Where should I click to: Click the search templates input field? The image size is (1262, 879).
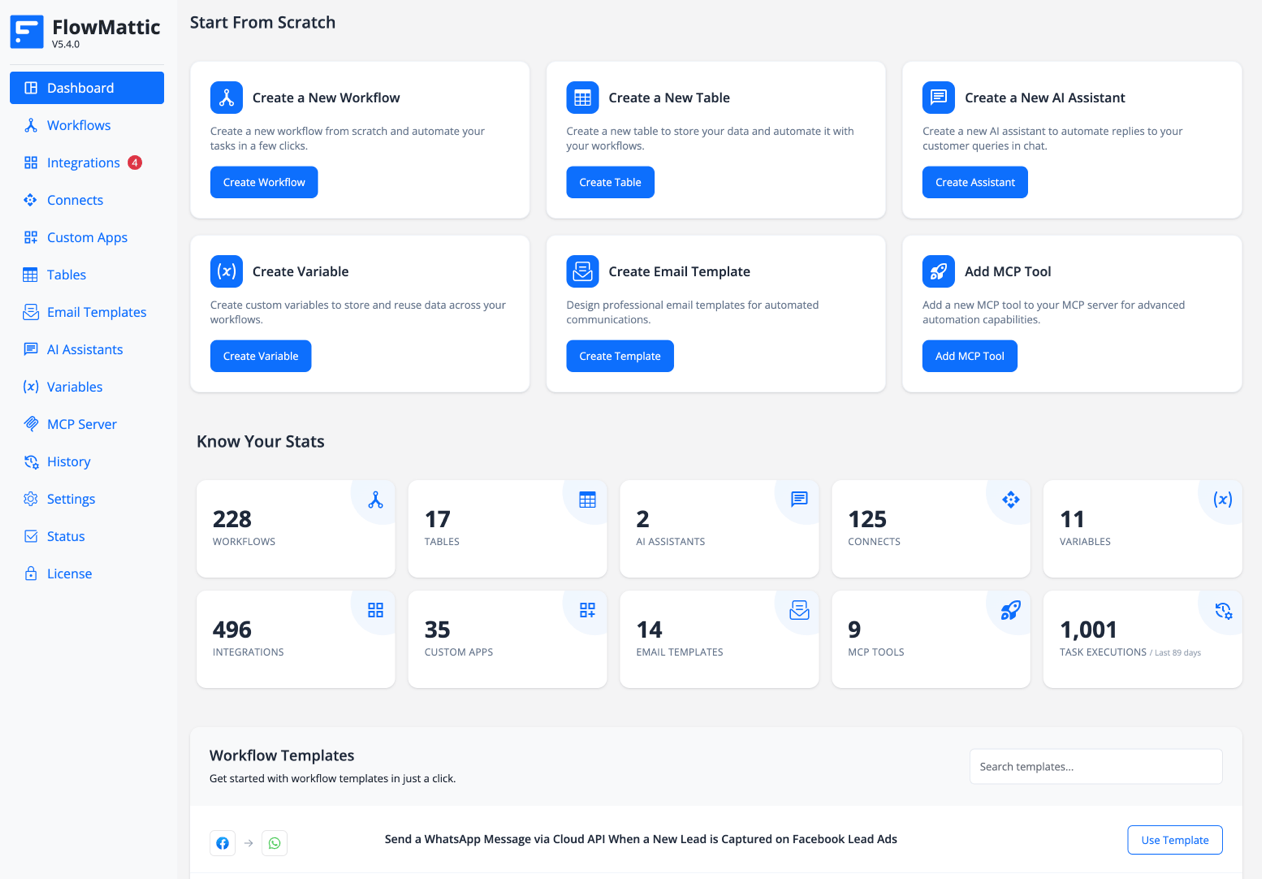[x=1095, y=766]
